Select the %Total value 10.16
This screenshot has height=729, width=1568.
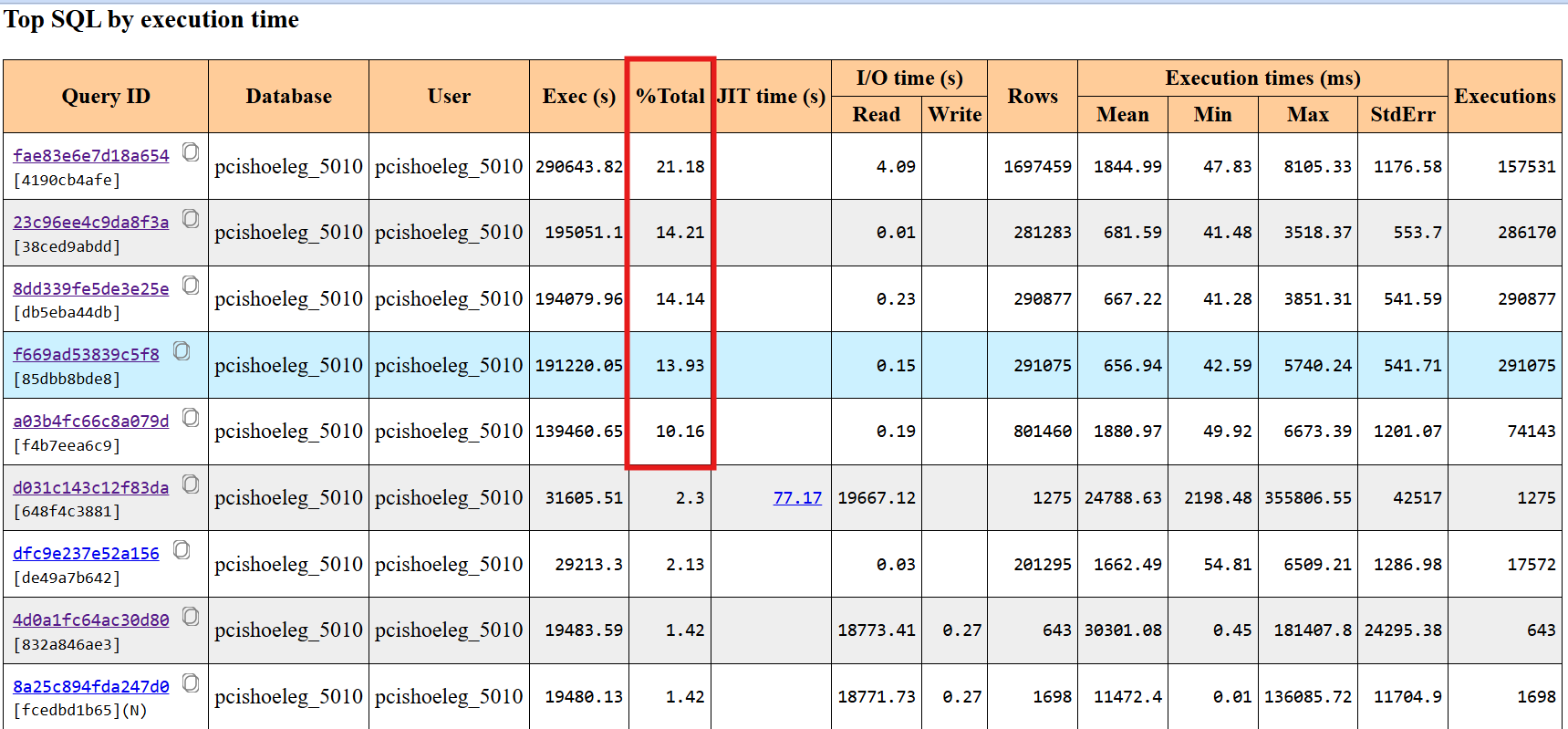[680, 432]
